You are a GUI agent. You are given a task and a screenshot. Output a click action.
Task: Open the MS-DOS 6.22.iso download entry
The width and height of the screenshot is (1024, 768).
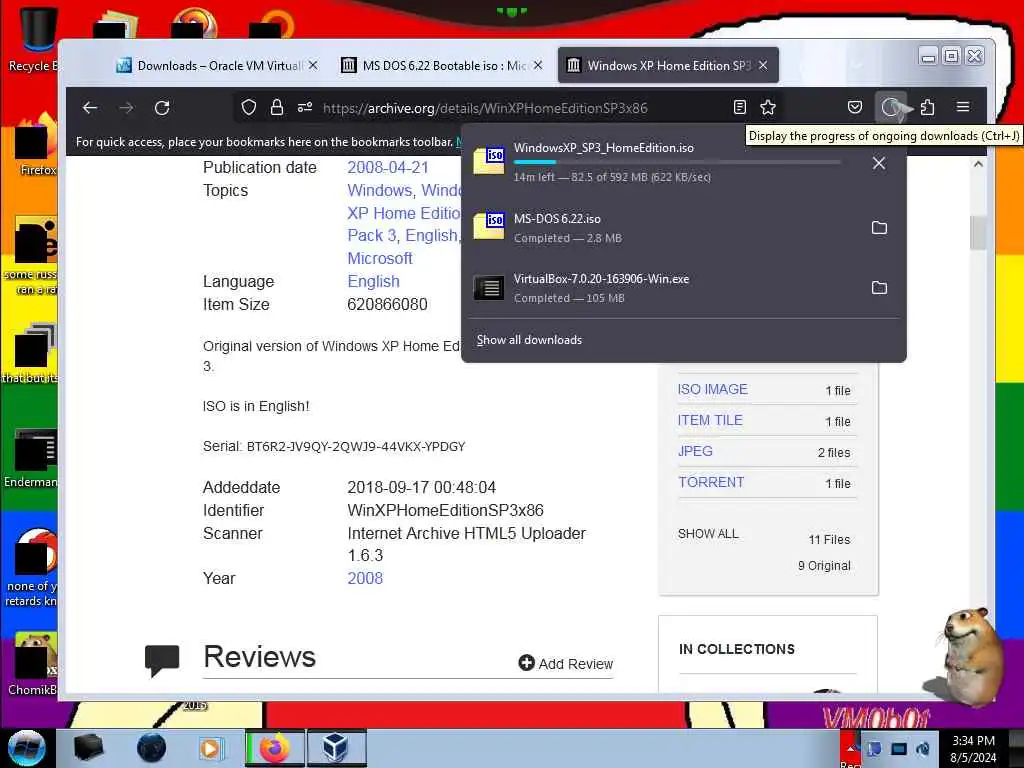click(663, 228)
